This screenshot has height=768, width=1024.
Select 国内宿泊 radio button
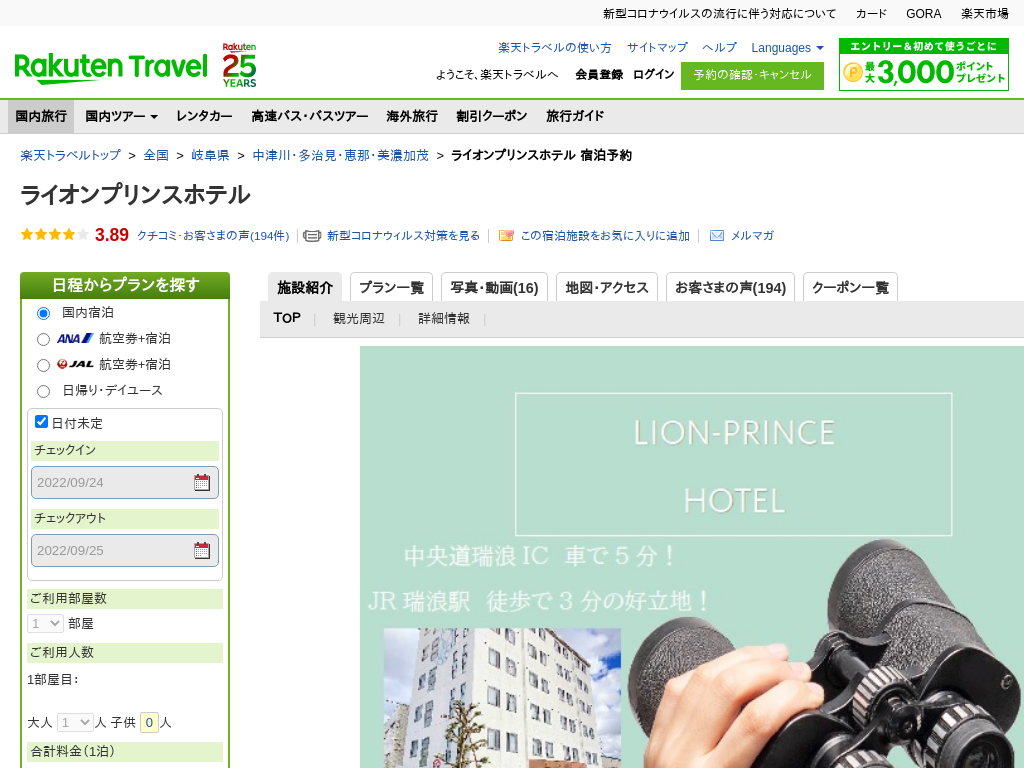43,313
